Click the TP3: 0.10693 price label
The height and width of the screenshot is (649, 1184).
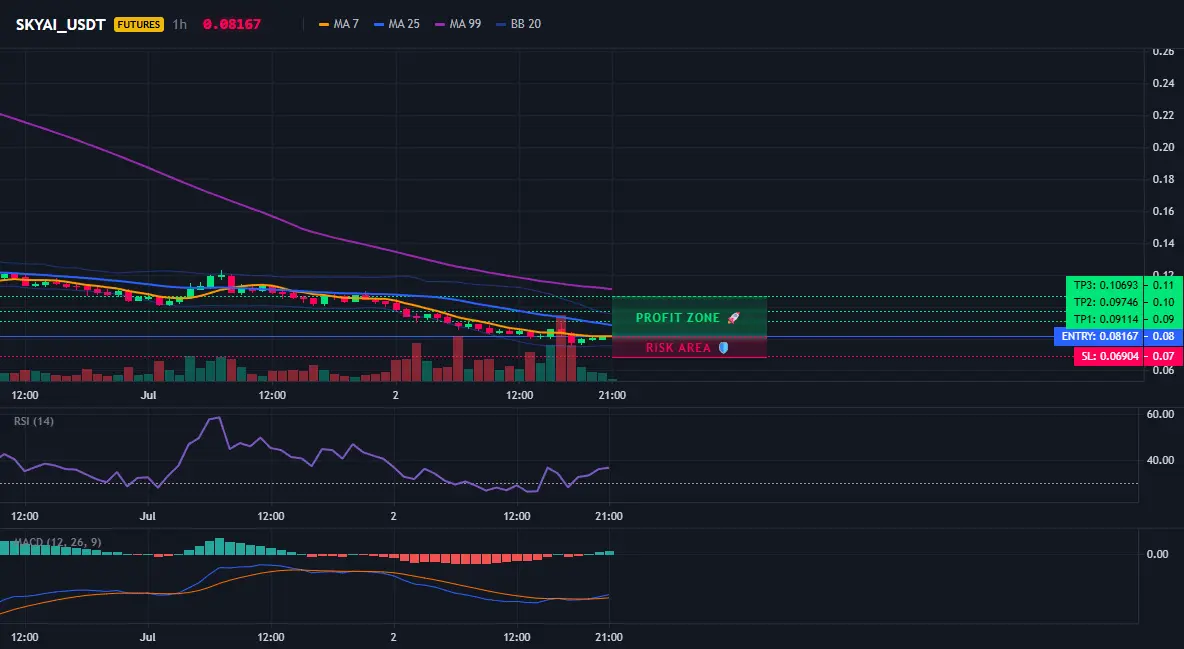point(1105,286)
